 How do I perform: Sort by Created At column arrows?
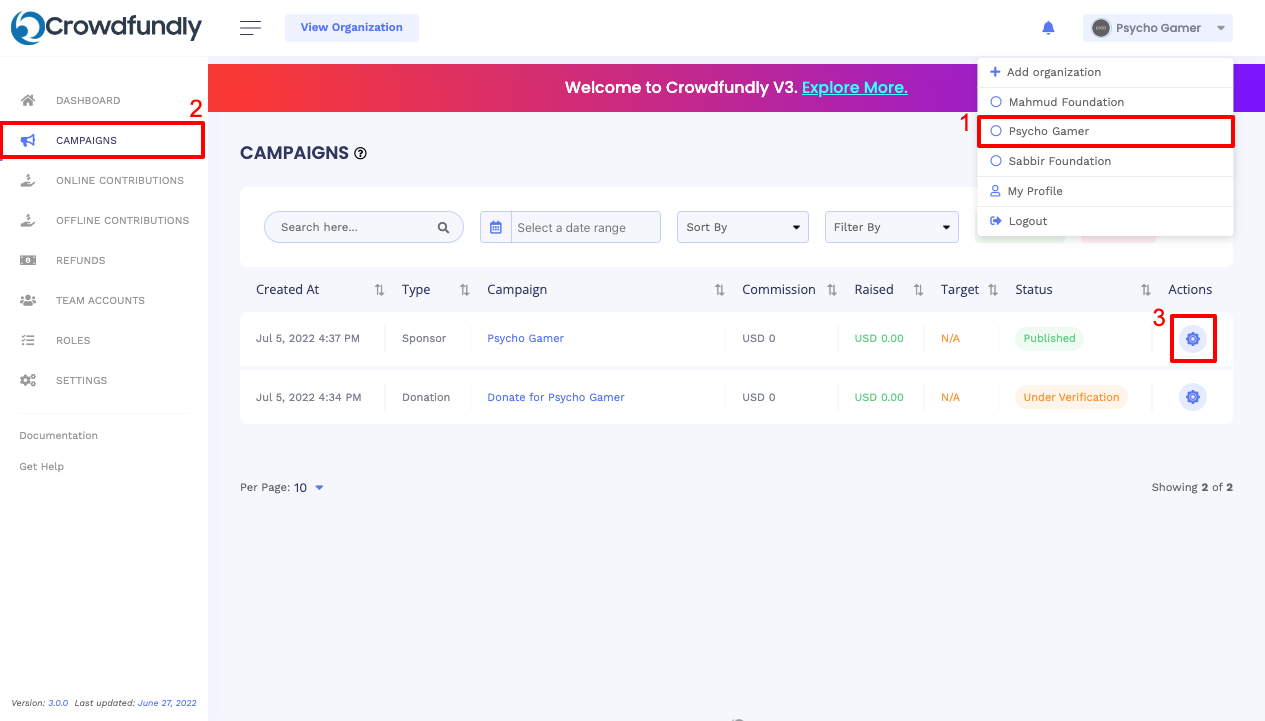379,290
